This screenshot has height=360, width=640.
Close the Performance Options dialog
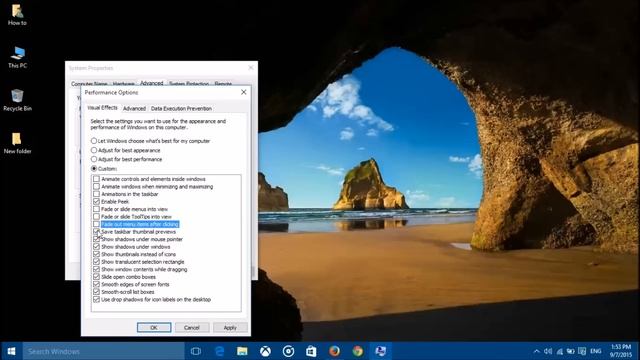point(244,92)
